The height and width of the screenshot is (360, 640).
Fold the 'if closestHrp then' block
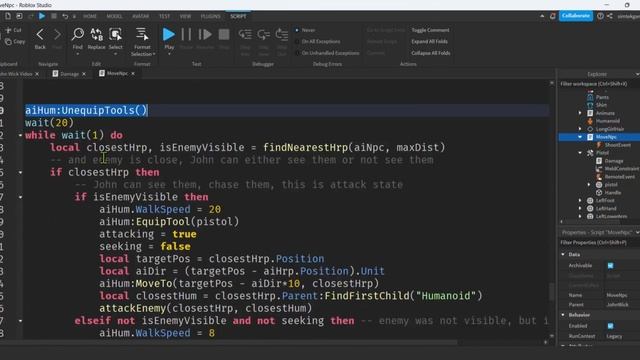tap(20, 173)
